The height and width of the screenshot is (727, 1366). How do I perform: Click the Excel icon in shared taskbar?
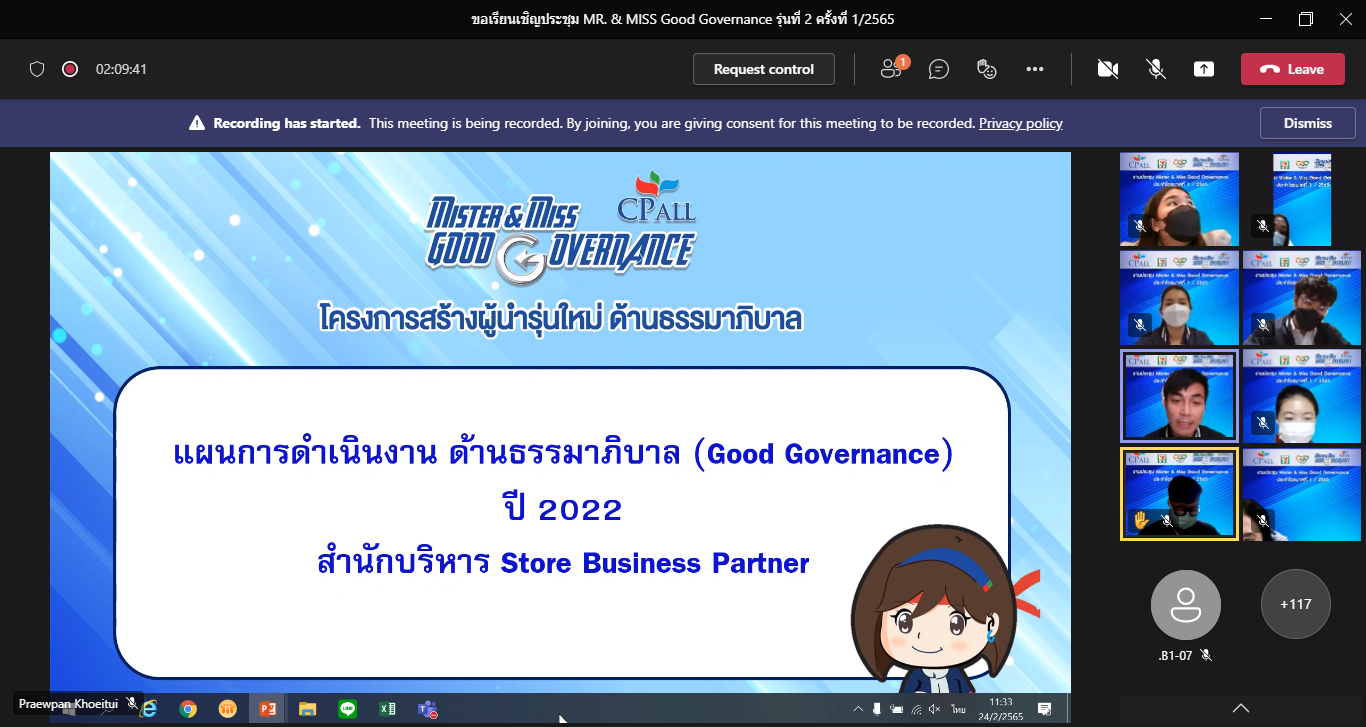pyautogui.click(x=387, y=709)
